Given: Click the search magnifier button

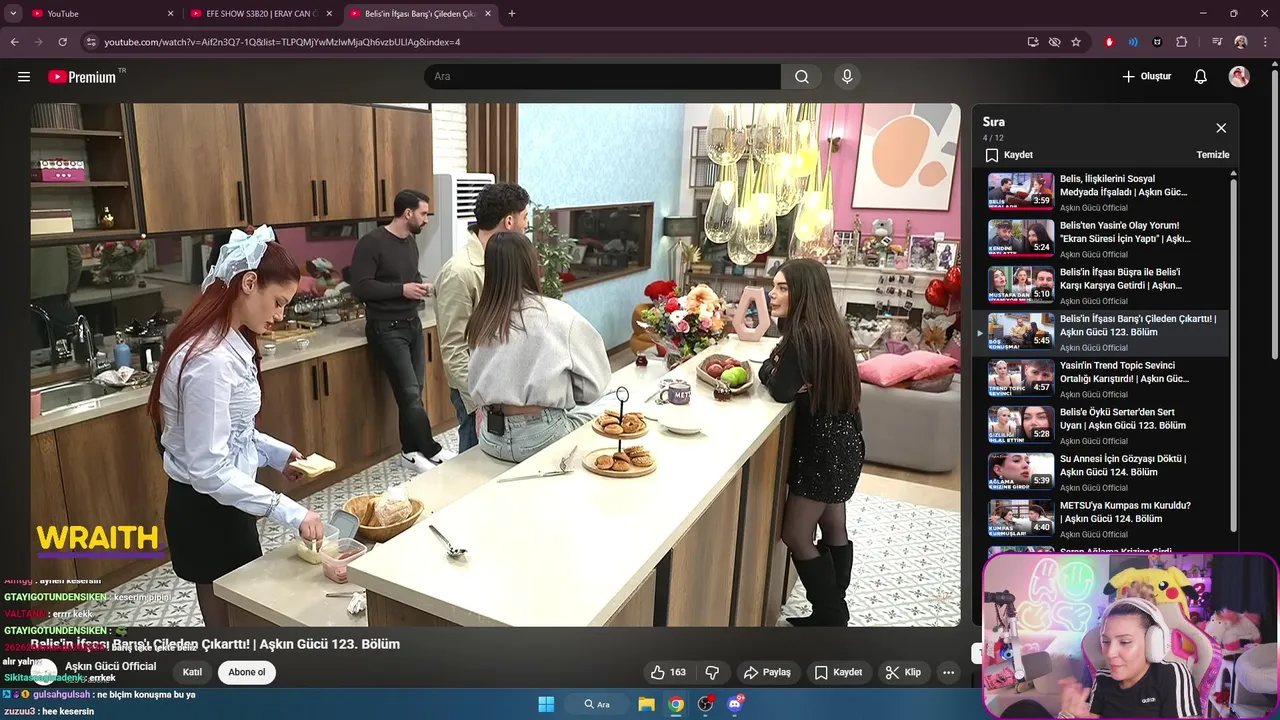Looking at the screenshot, I should [802, 77].
